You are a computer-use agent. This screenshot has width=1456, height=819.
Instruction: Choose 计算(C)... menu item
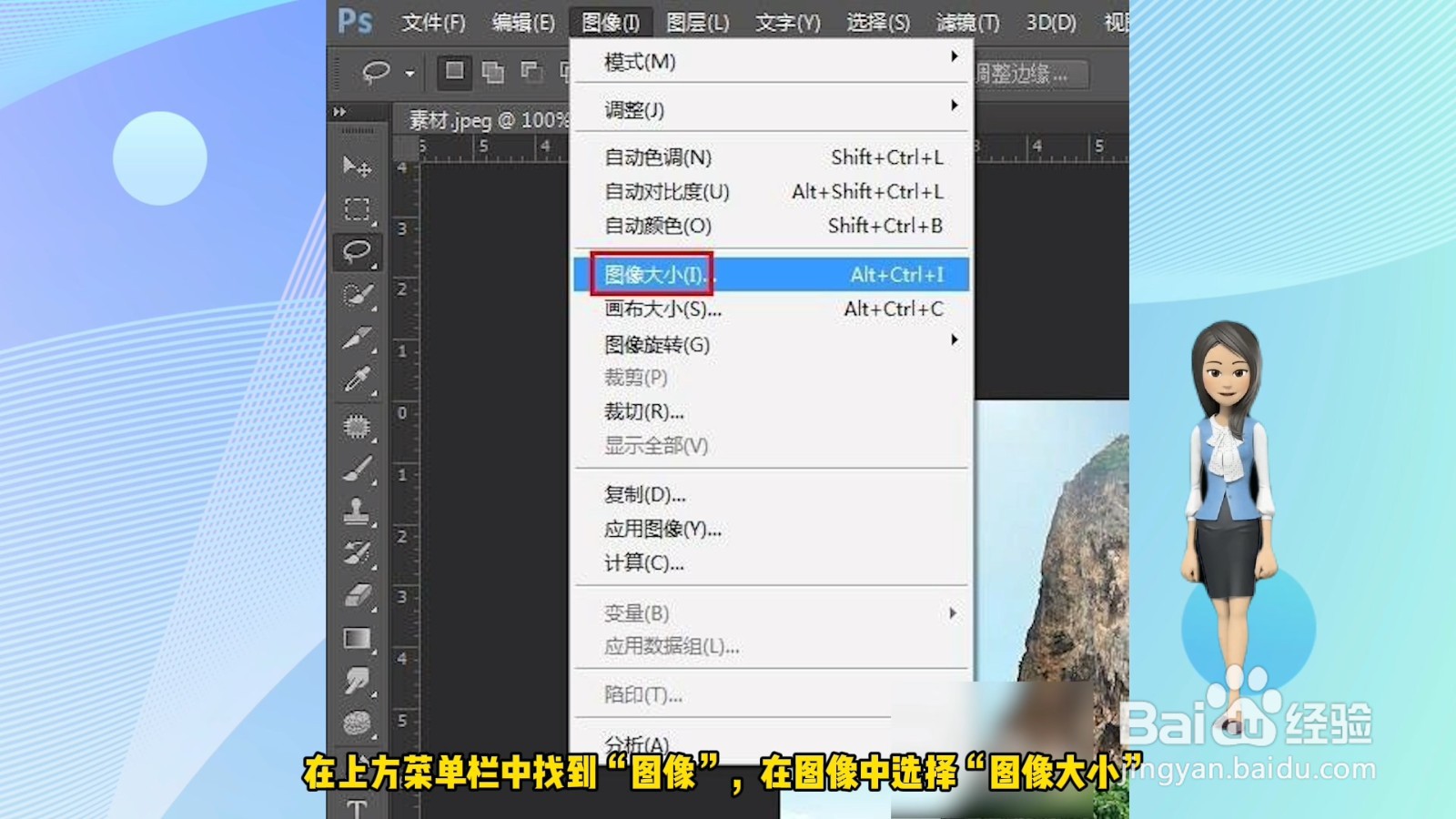pos(772,563)
